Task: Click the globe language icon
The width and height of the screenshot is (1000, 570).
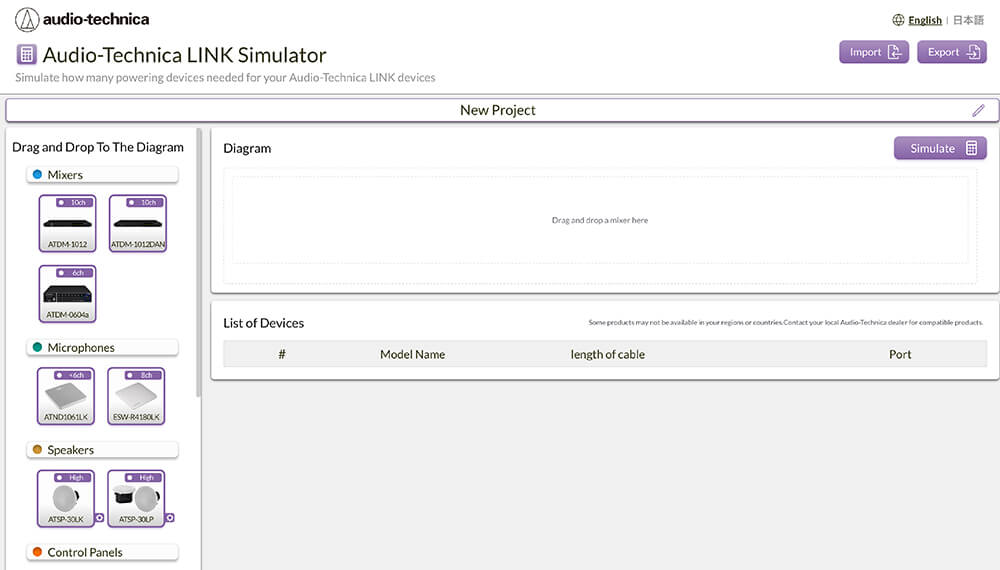Action: point(898,20)
